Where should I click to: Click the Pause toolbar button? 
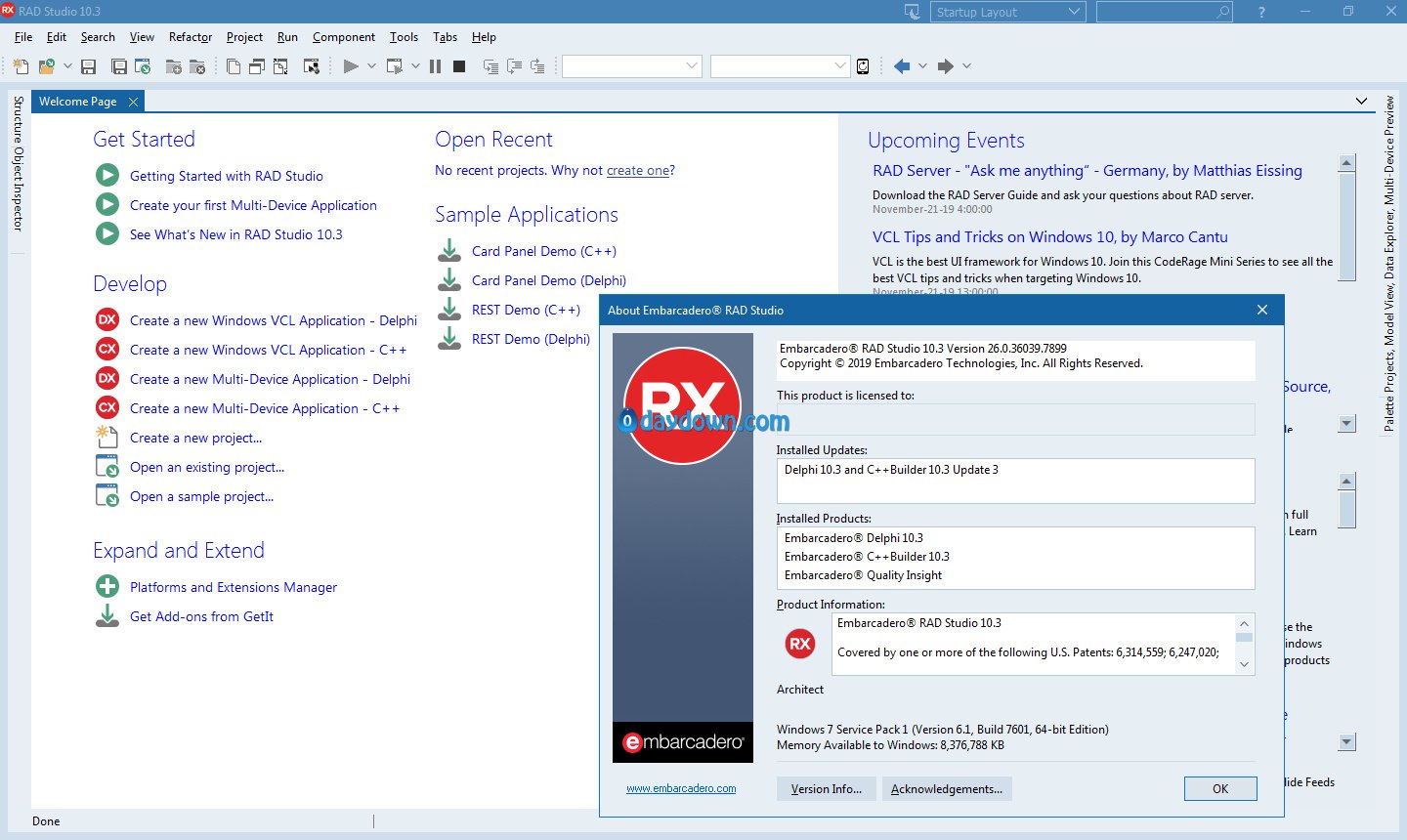coord(435,66)
